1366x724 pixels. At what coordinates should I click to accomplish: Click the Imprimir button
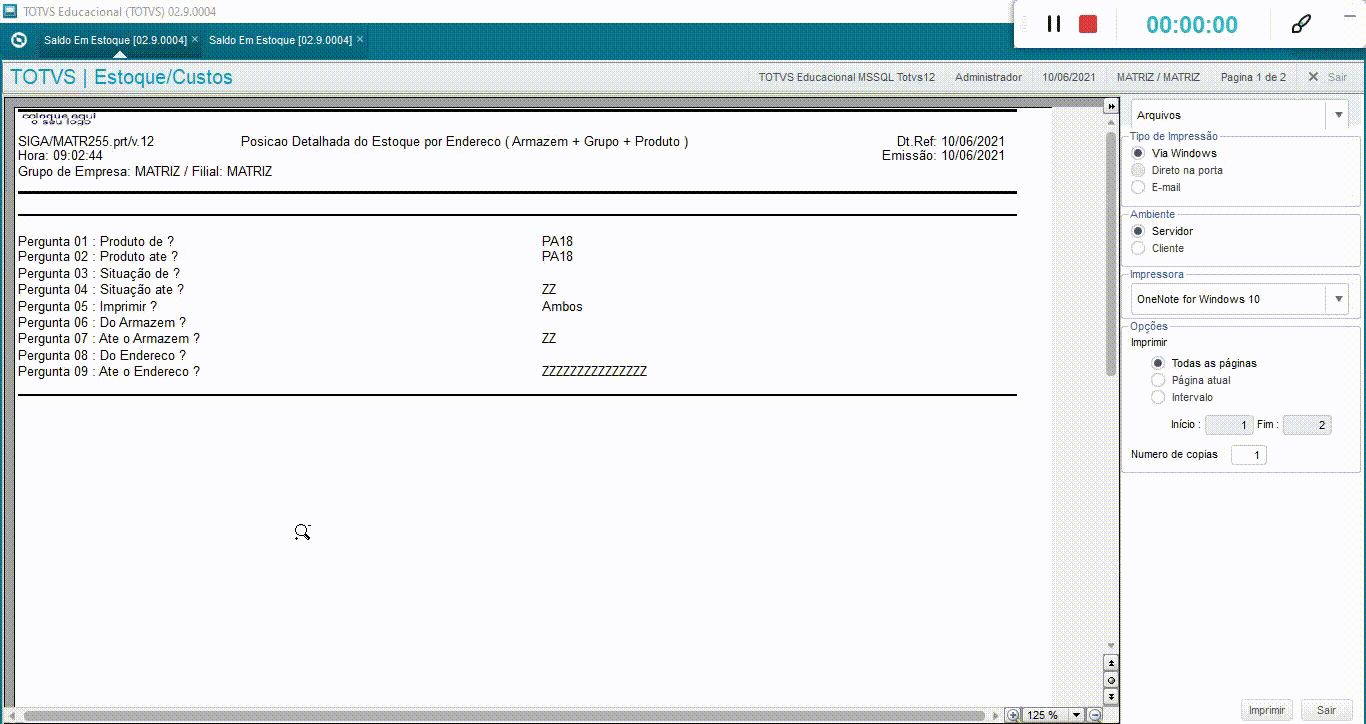tap(1267, 710)
